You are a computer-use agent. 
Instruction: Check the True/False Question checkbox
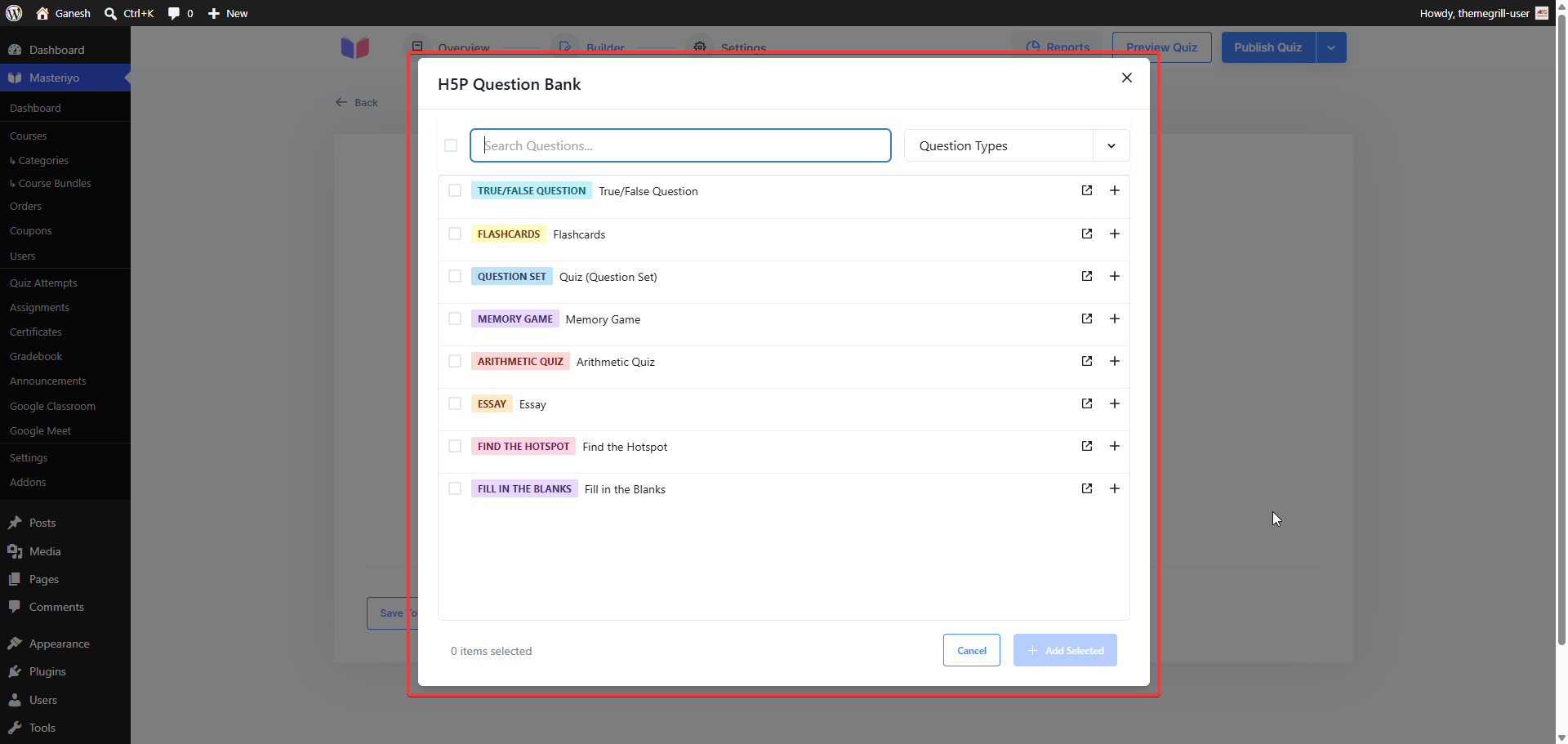click(455, 190)
